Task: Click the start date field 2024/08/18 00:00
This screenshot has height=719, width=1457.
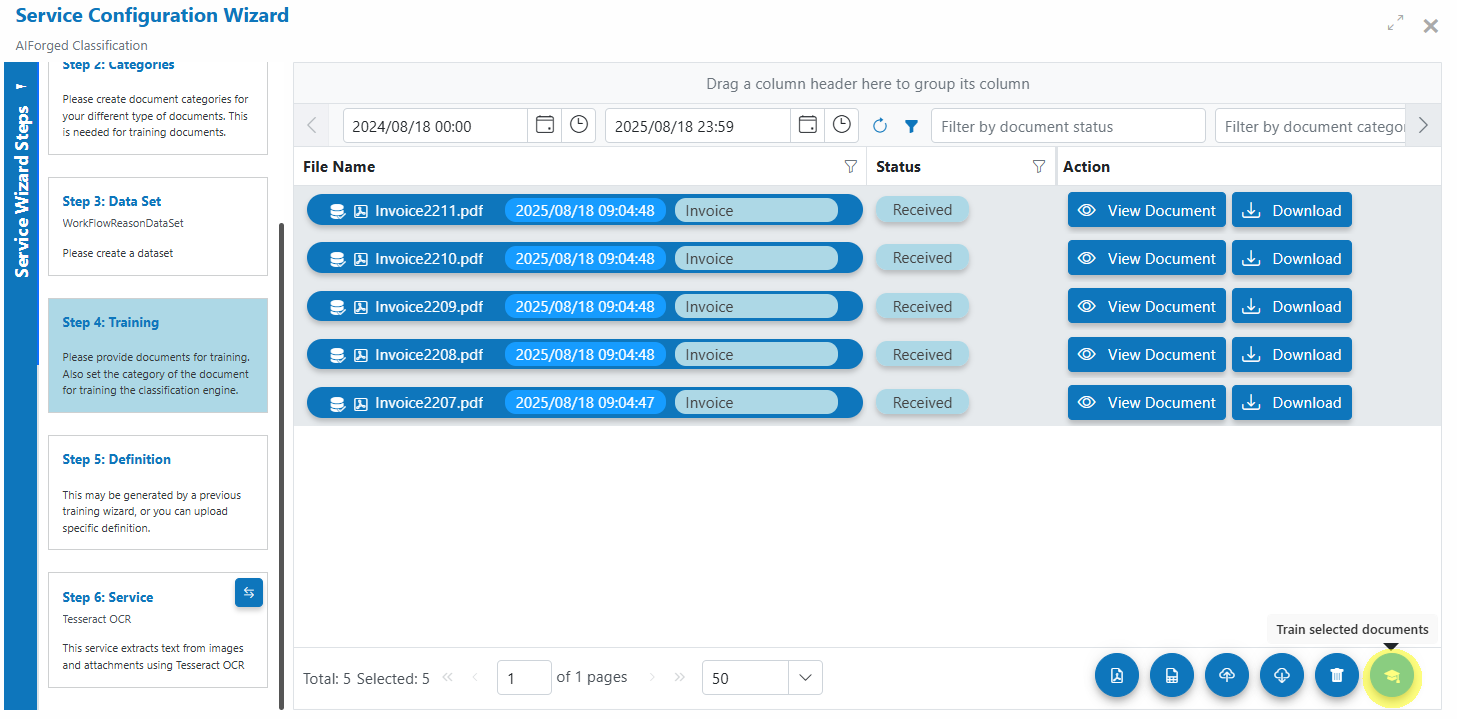Action: tap(435, 126)
